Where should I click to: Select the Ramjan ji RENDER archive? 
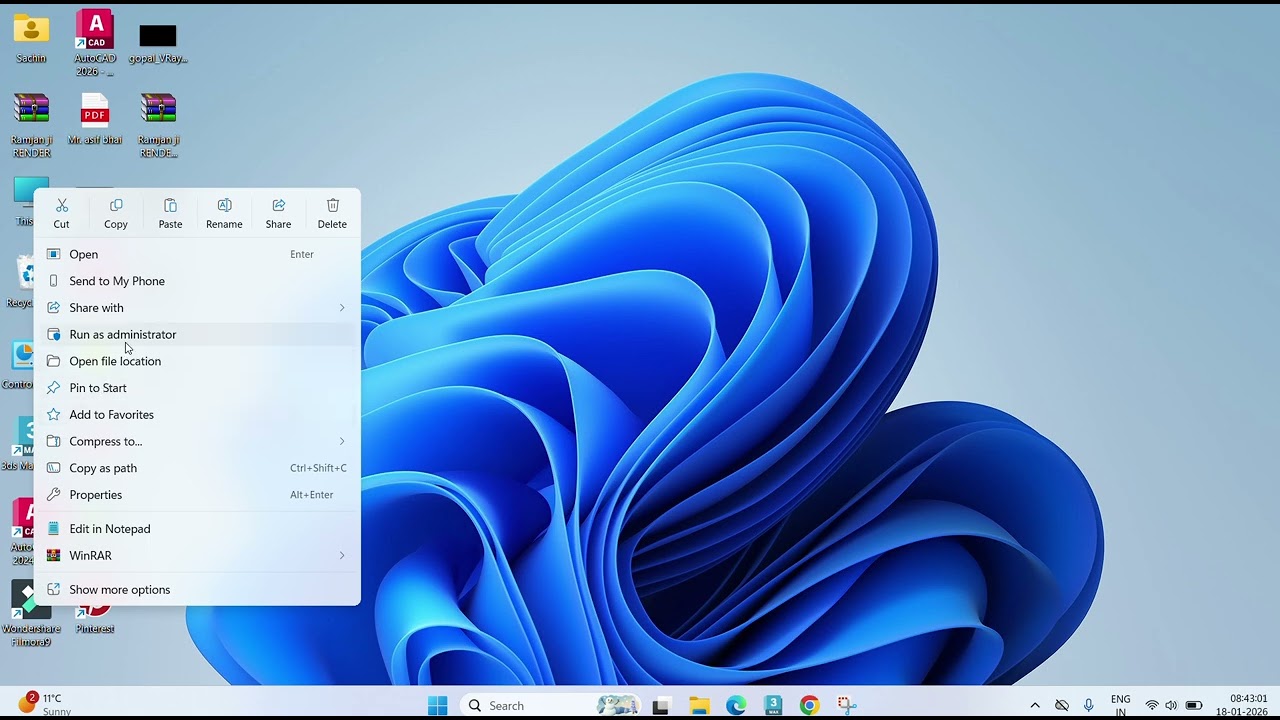31,125
